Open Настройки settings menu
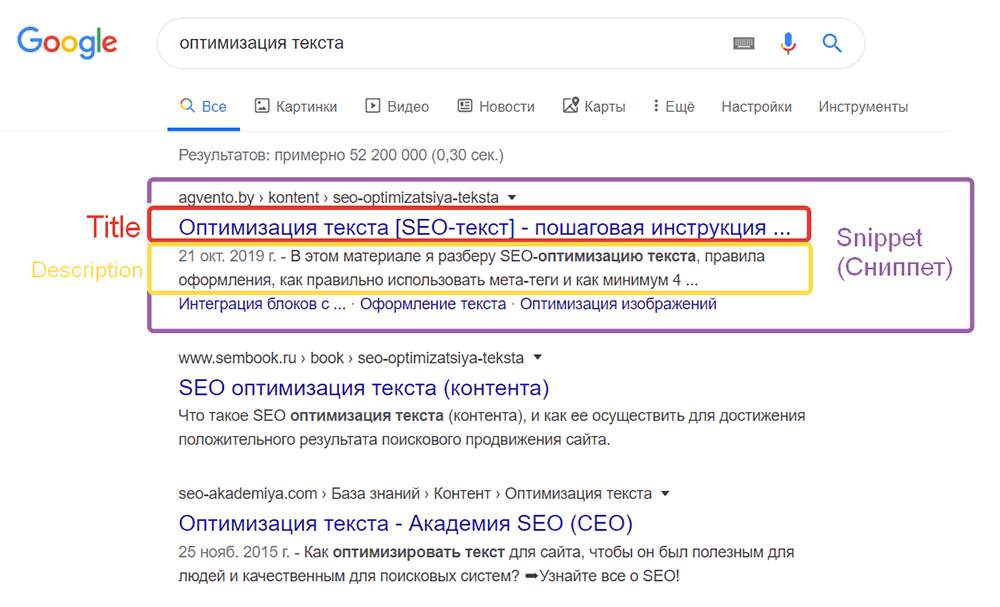Image resolution: width=1000 pixels, height=607 pixels. (756, 106)
